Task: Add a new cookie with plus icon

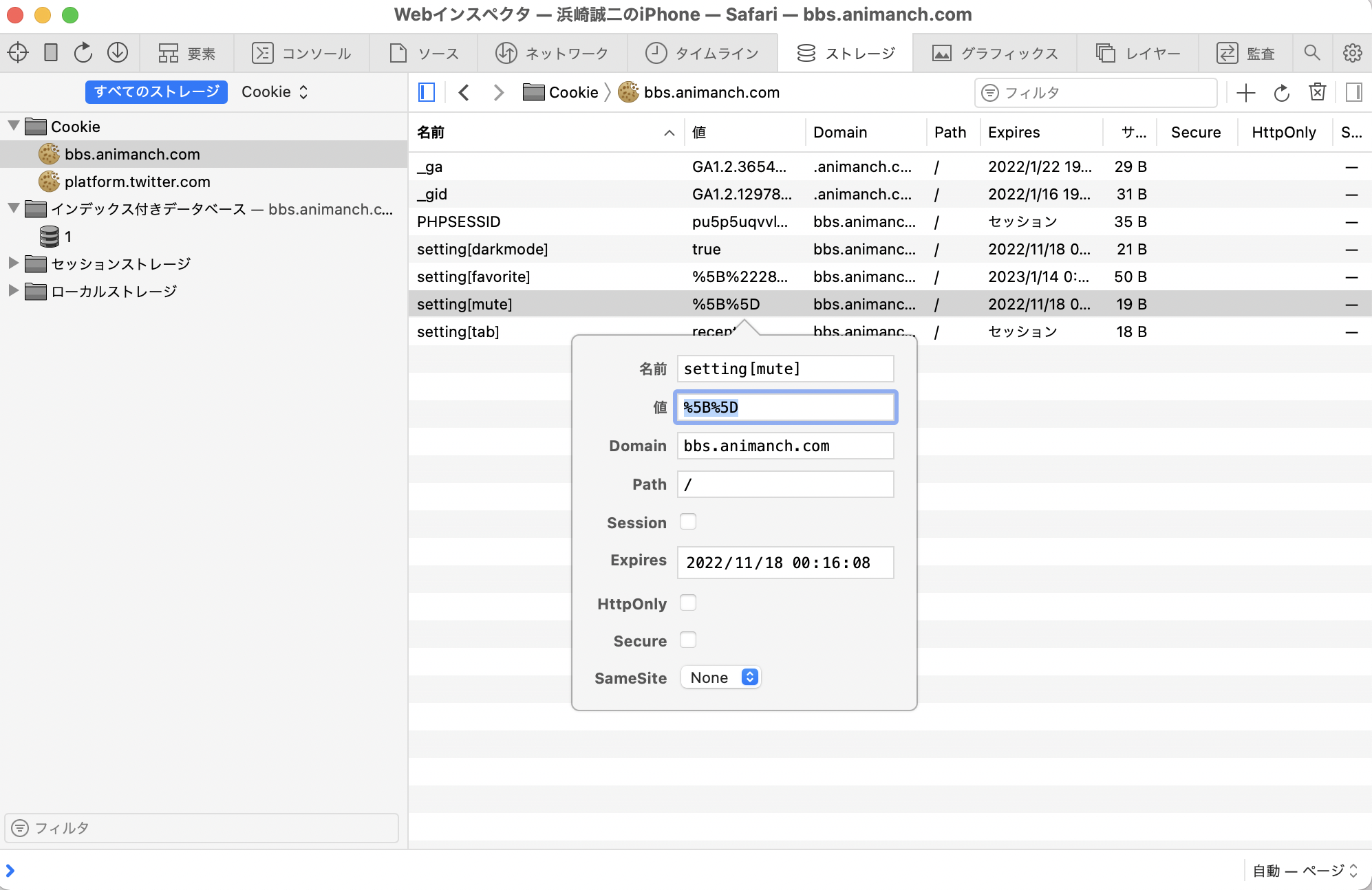Action: (1246, 93)
